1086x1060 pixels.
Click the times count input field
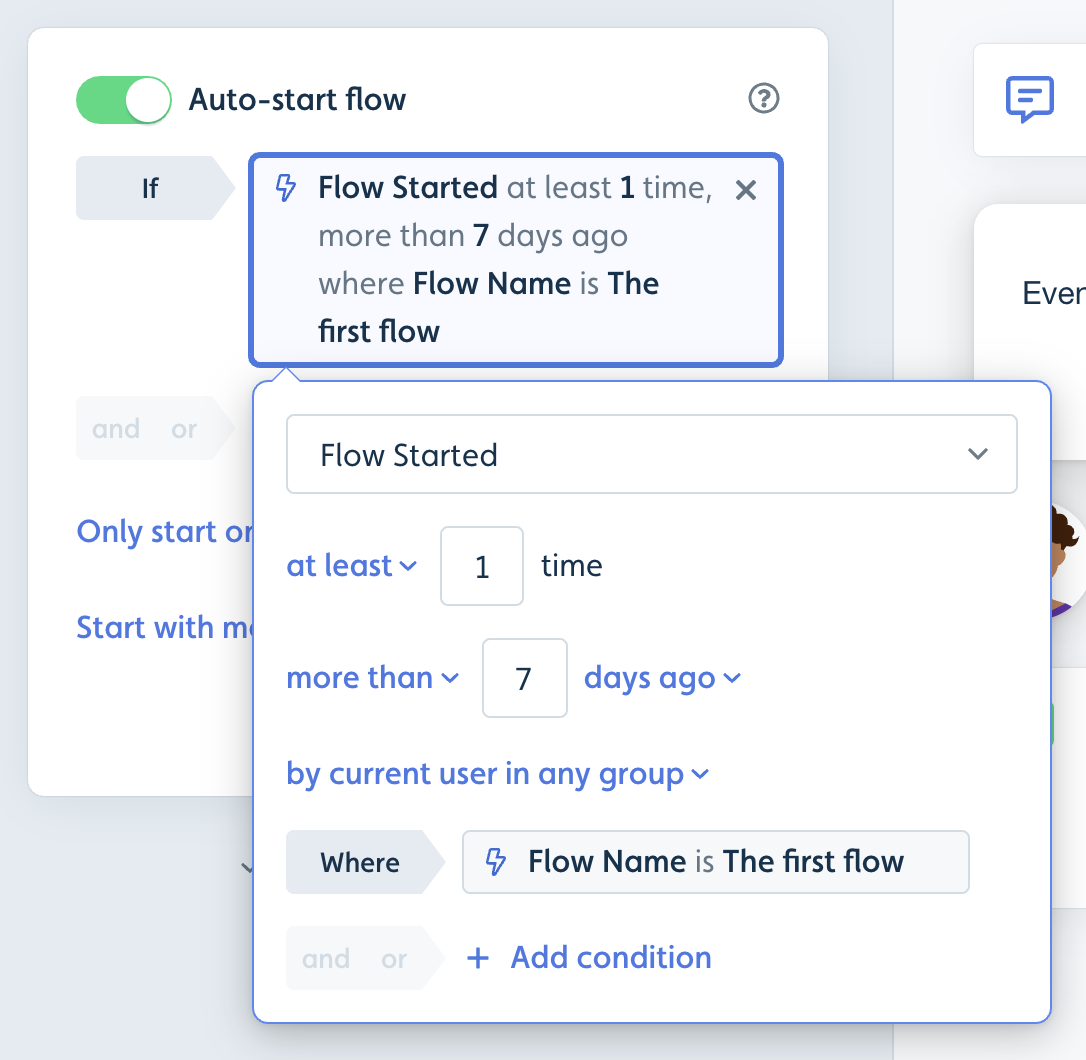coord(482,566)
